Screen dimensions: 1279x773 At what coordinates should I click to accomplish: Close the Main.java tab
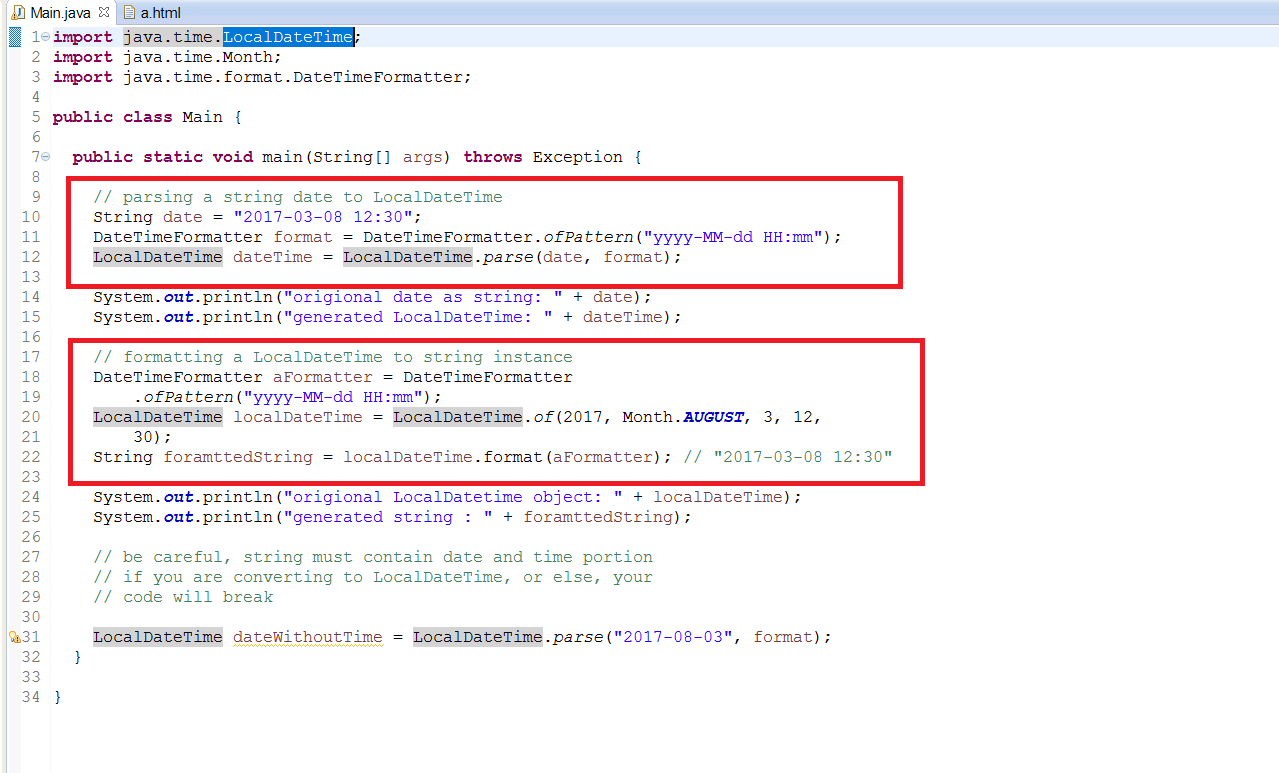click(103, 13)
